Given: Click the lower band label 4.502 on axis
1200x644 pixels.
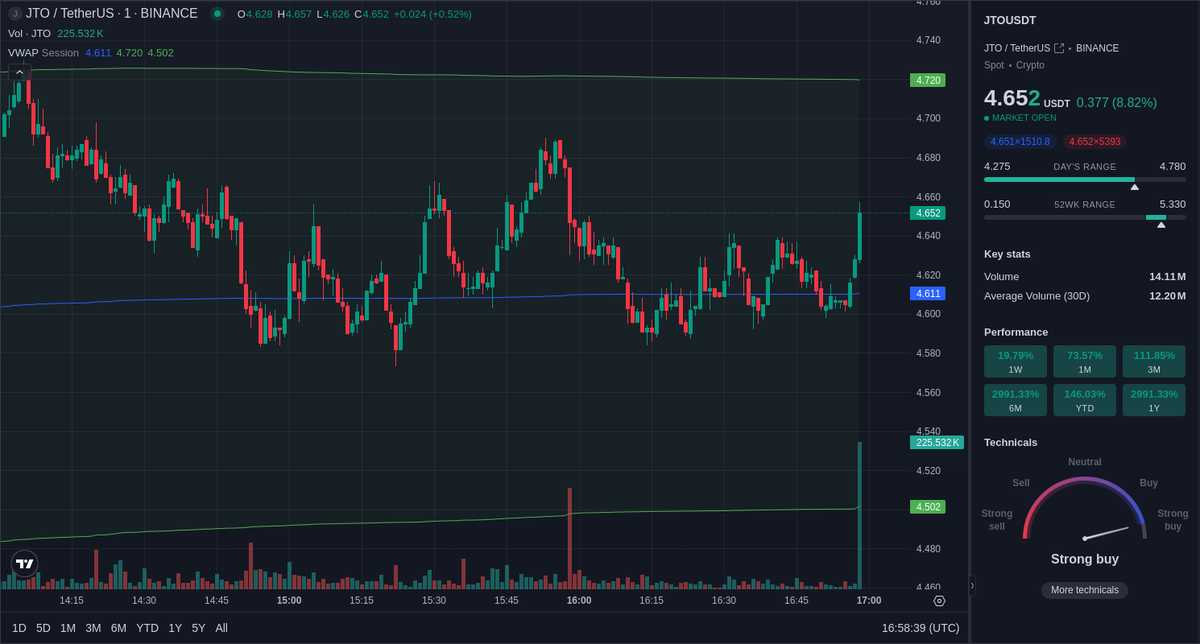Looking at the screenshot, I should coord(928,507).
